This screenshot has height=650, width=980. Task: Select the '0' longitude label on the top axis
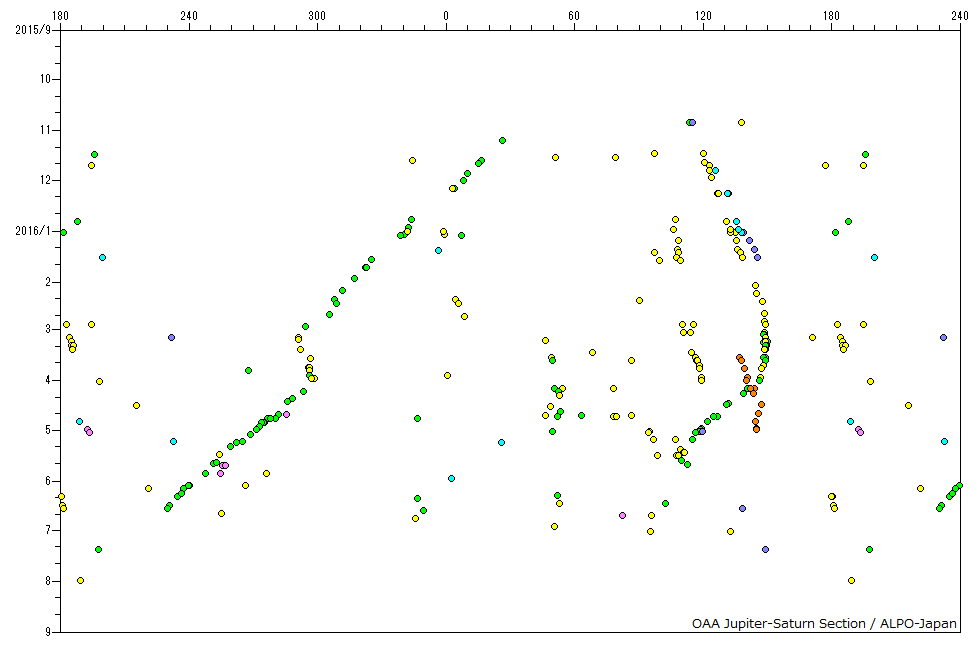[446, 16]
